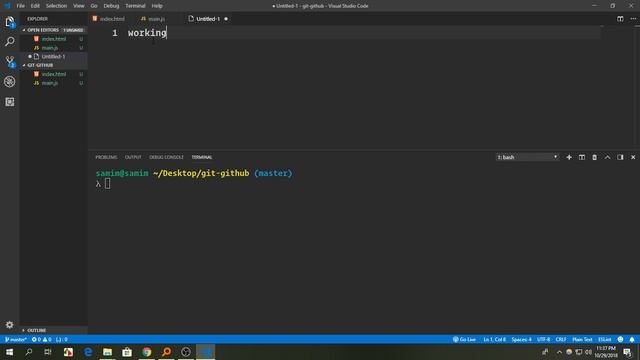Split the terminal pane

click(582, 157)
